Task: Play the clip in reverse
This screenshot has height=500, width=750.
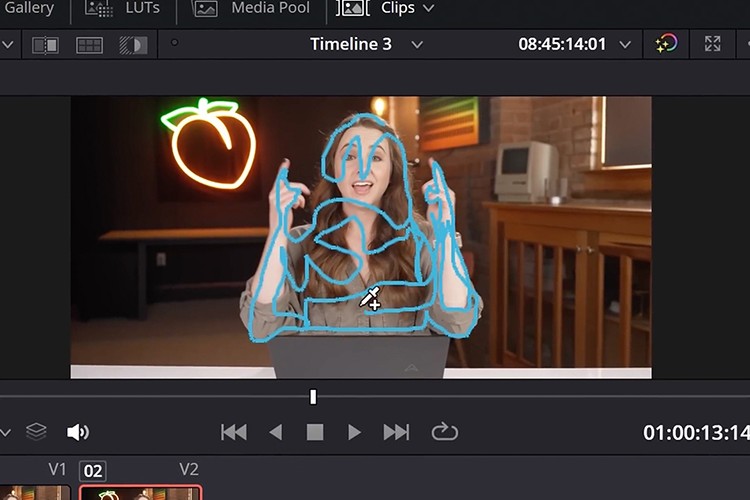Action: [276, 432]
